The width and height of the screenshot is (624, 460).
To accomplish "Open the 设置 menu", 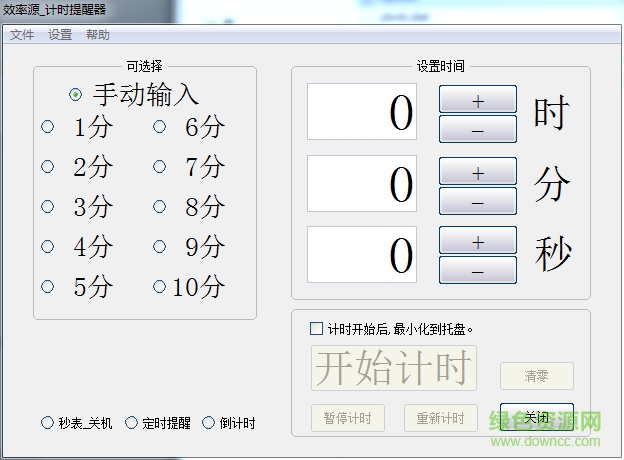I will click(60, 35).
